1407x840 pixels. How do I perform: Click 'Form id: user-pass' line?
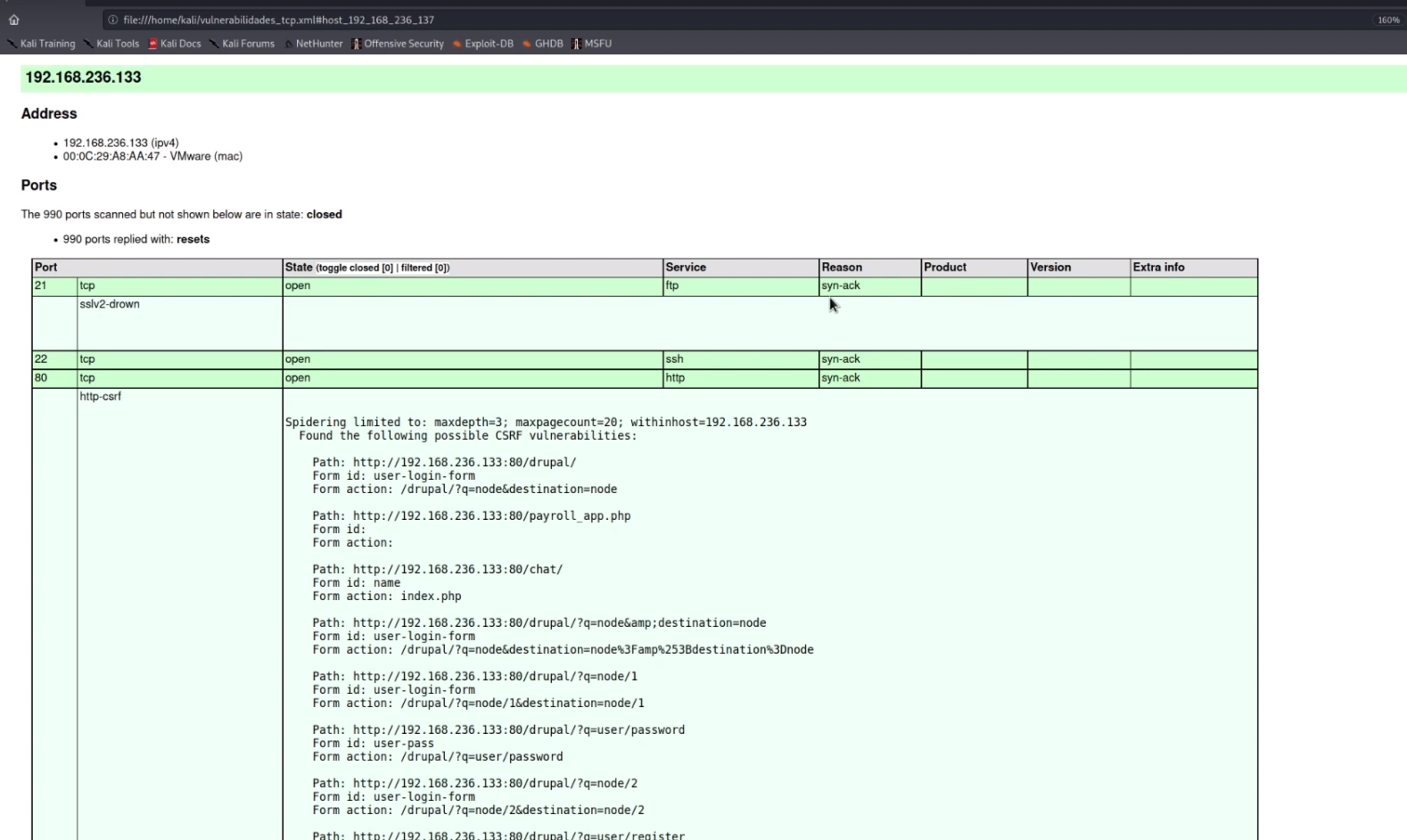tap(373, 744)
